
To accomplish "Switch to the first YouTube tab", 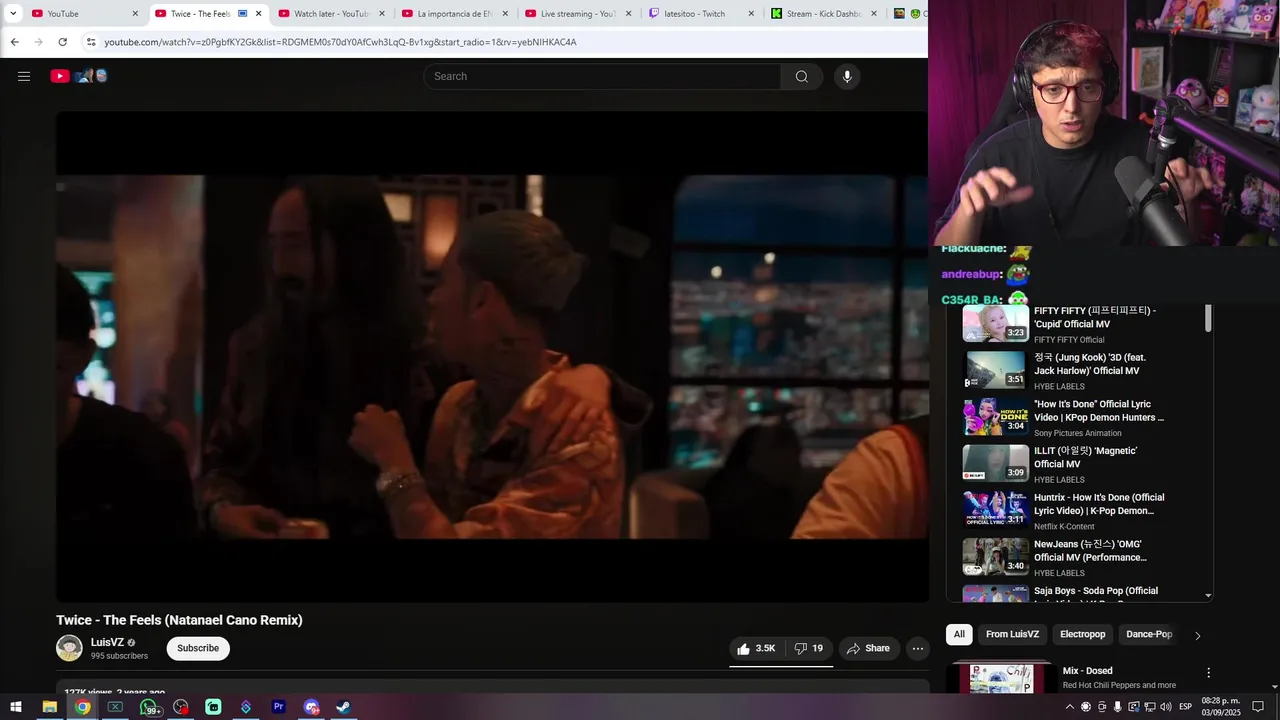I will pyautogui.click(x=83, y=14).
